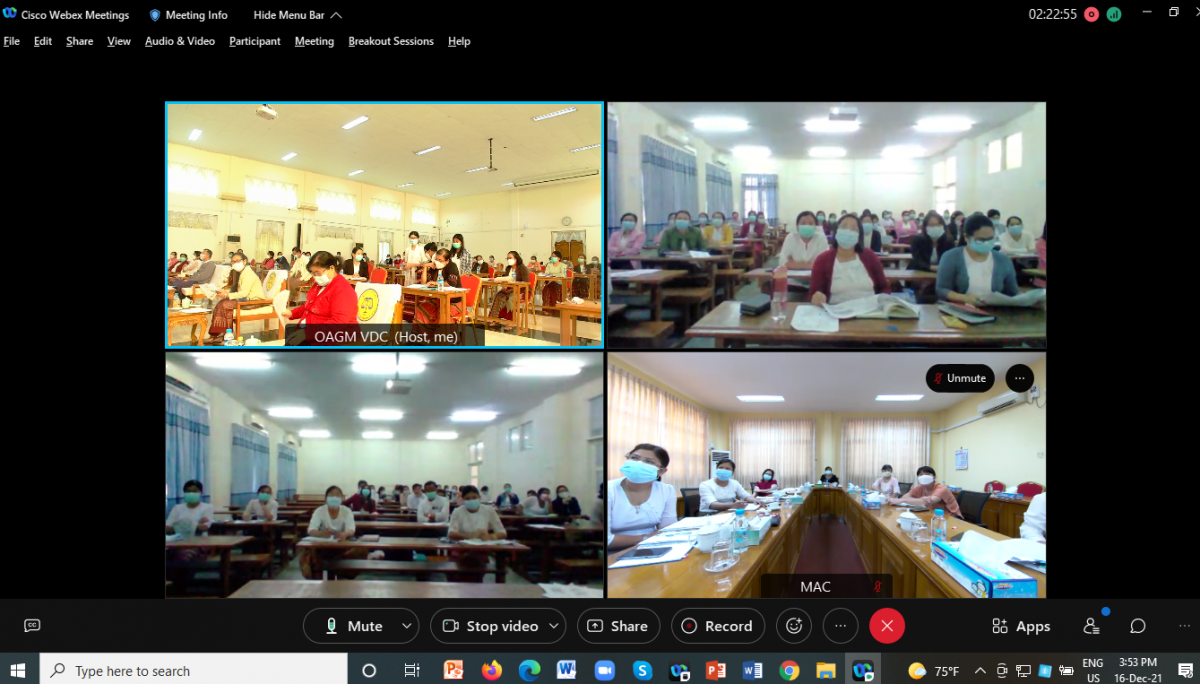Select the OAGM VDC host video tile

pyautogui.click(x=384, y=224)
